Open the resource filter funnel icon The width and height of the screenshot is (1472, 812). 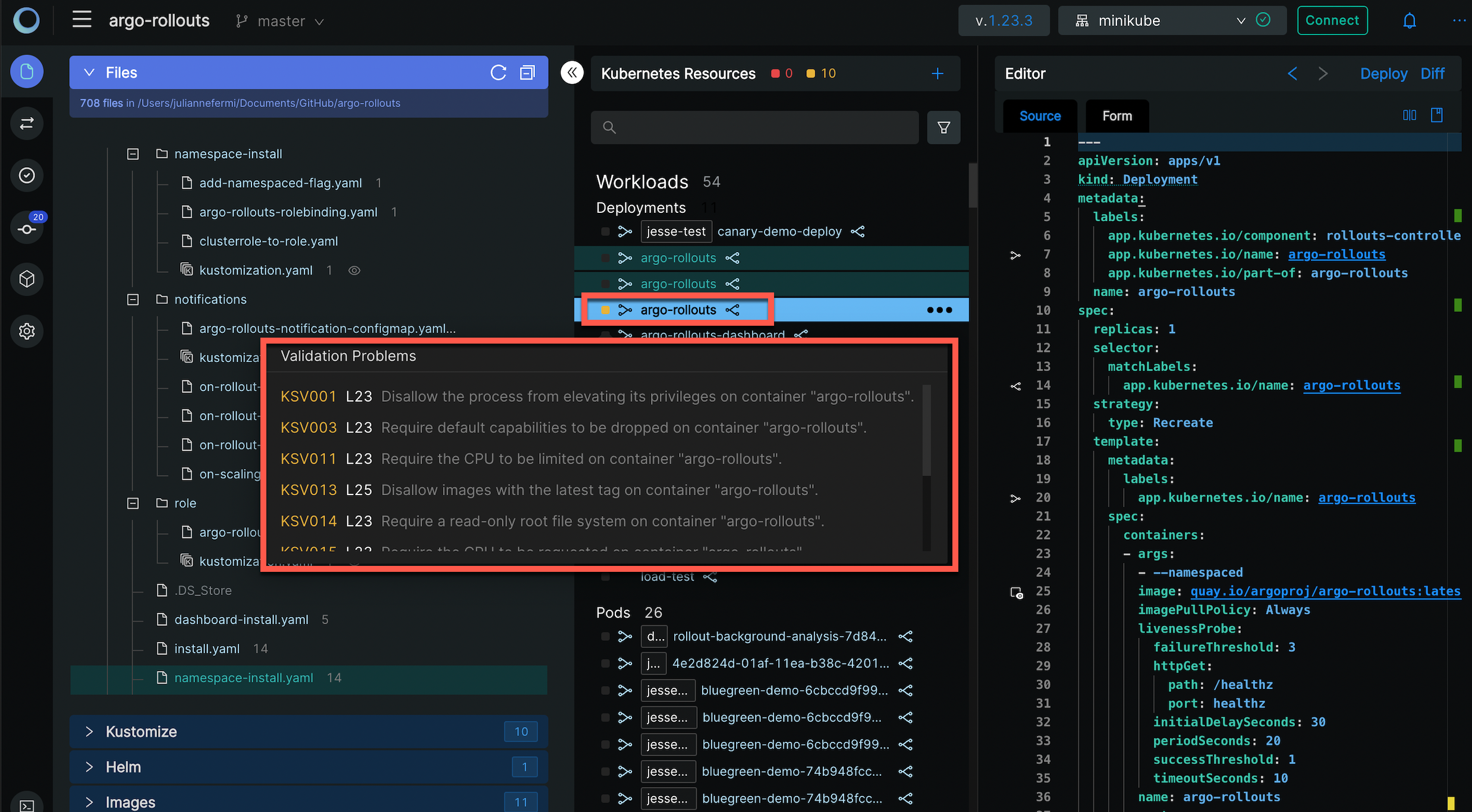coord(943,127)
